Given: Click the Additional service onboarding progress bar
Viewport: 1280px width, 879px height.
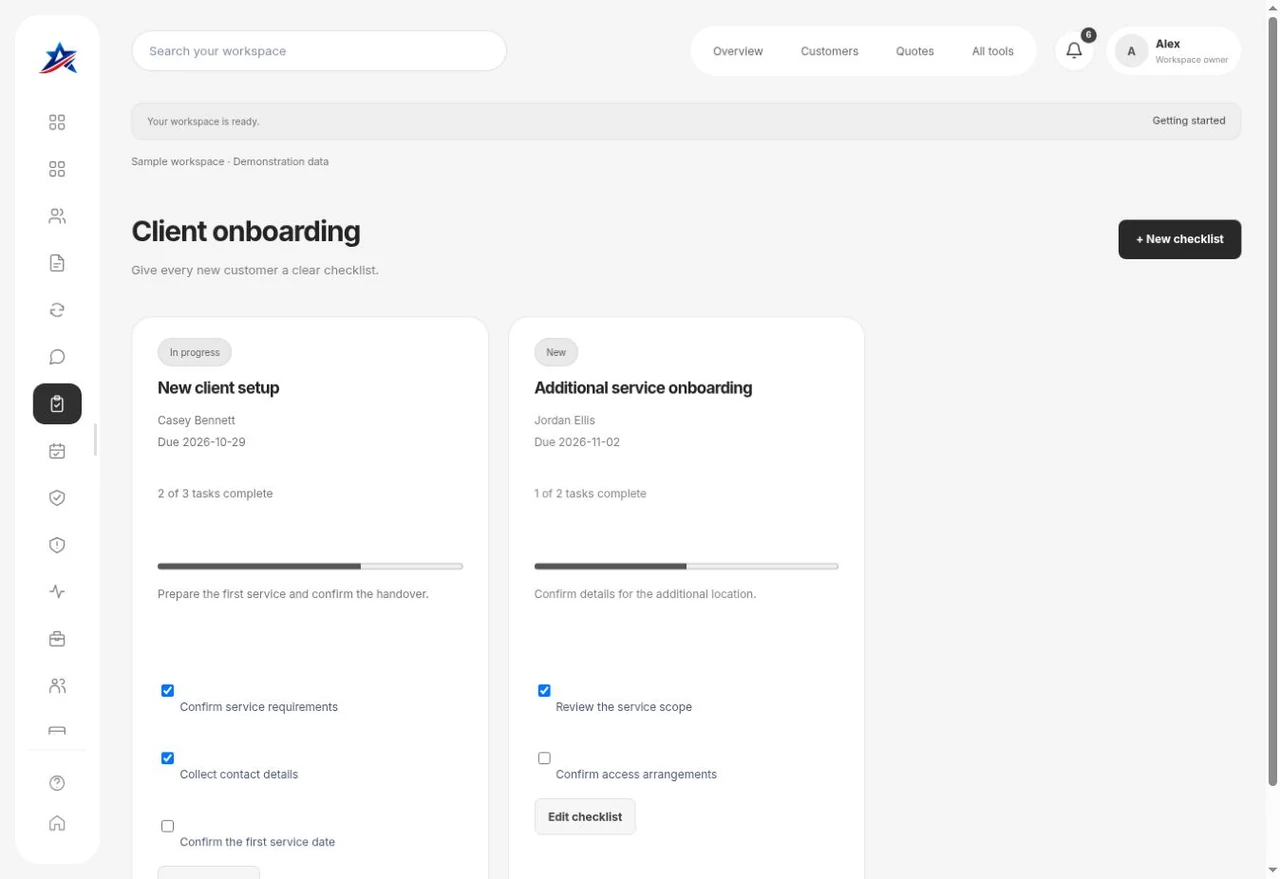Looking at the screenshot, I should (686, 566).
